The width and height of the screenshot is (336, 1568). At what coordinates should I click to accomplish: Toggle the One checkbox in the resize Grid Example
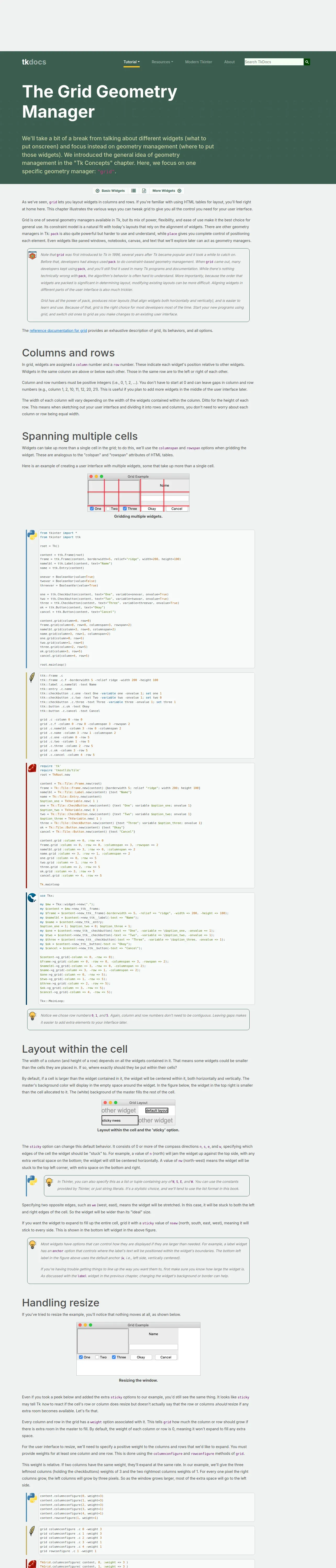click(x=81, y=1357)
